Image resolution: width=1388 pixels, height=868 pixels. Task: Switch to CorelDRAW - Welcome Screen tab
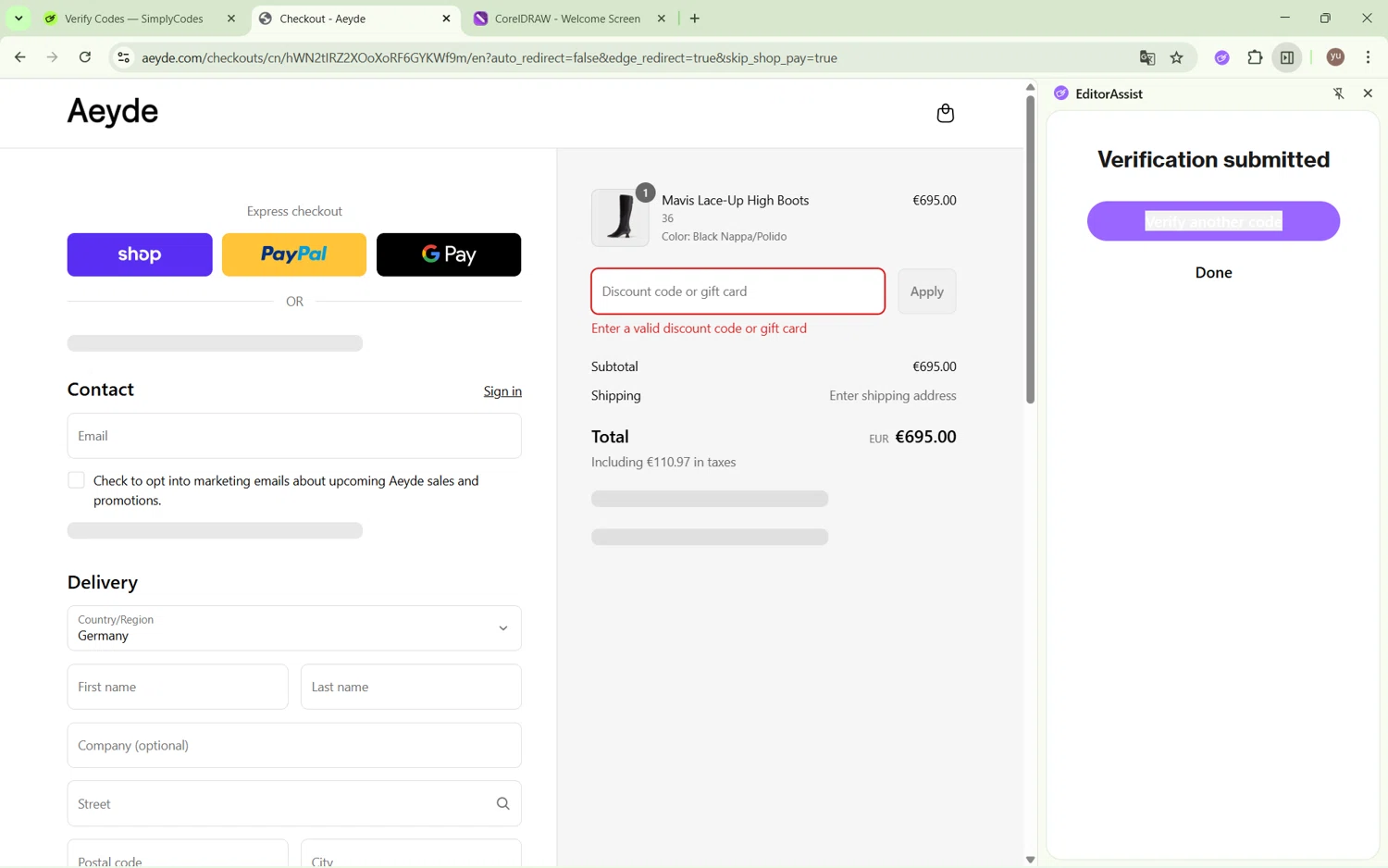[x=567, y=19]
